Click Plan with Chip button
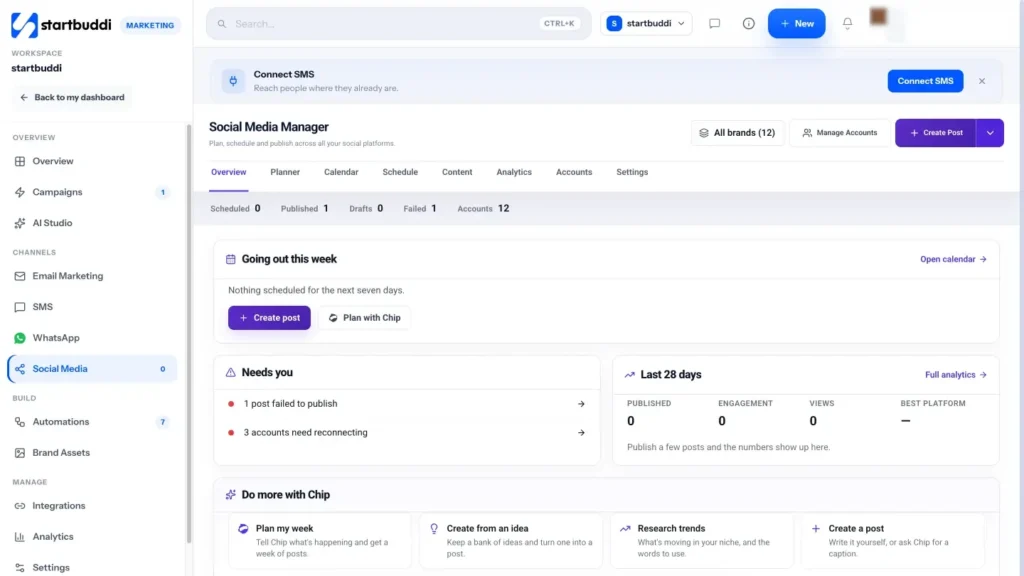This screenshot has height=576, width=1024. pos(364,318)
